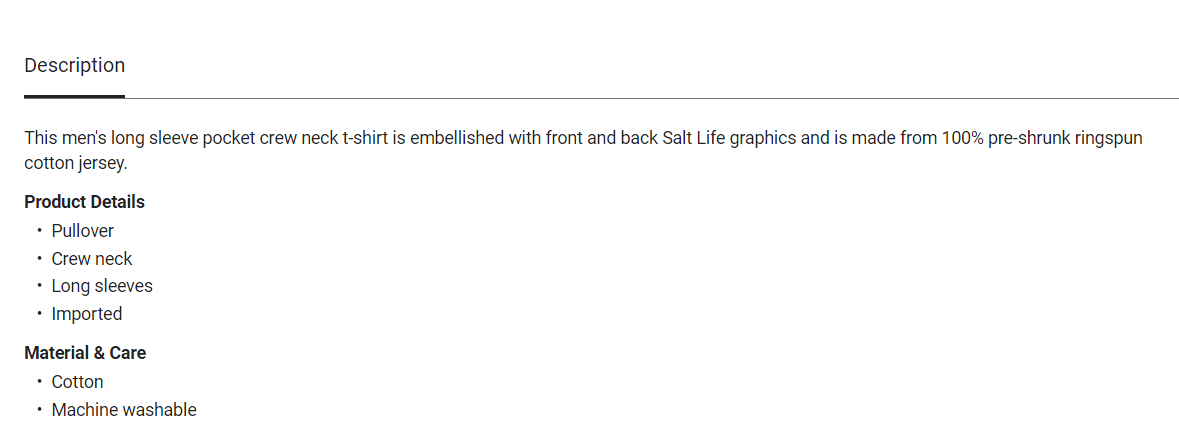Click the Material & Care heading
Screen dimensions: 1179x448
[x=85, y=353]
